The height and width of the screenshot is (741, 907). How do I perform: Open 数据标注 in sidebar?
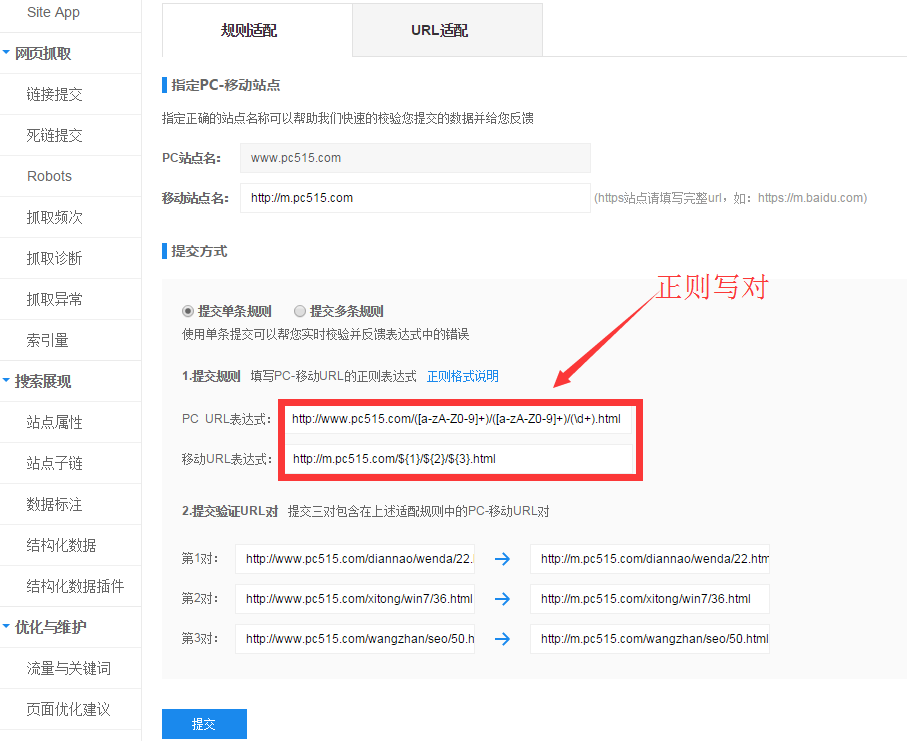[x=54, y=504]
